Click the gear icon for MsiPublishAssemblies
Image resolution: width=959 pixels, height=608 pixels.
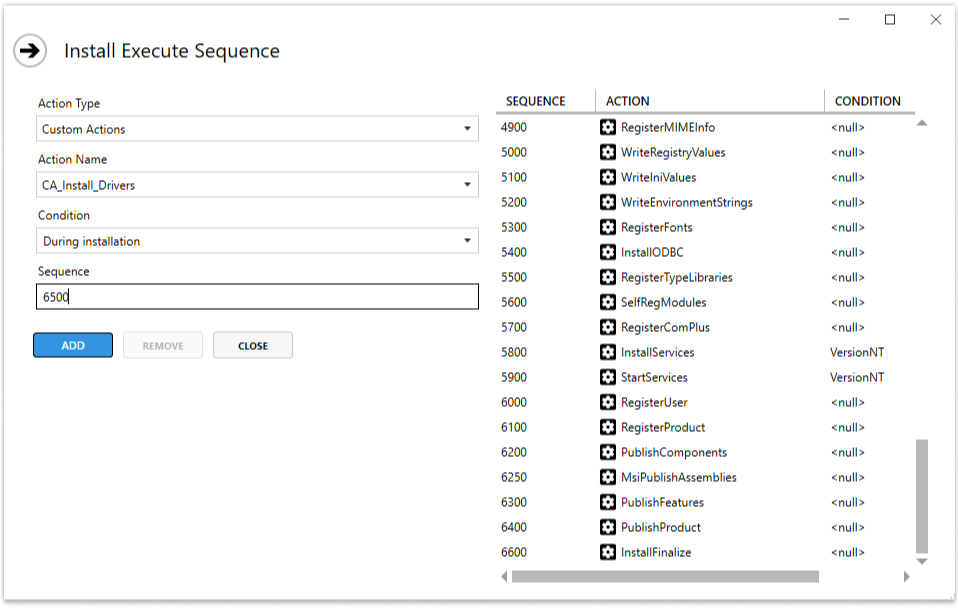[x=607, y=477]
